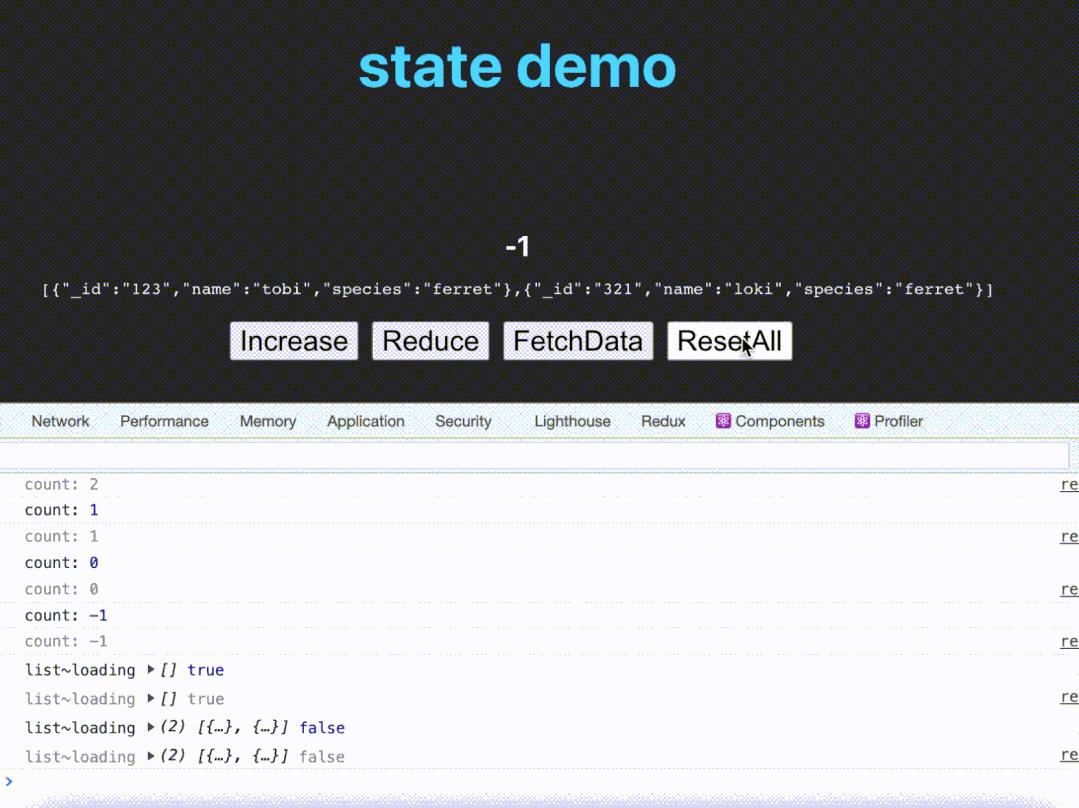
Task: Open source link for dimmed 'list~loading false' row
Action: point(1069,755)
